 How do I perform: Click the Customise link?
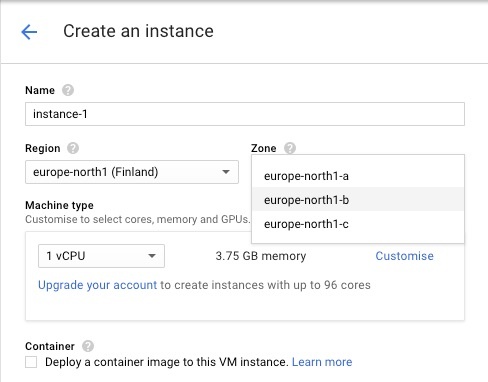coord(404,256)
